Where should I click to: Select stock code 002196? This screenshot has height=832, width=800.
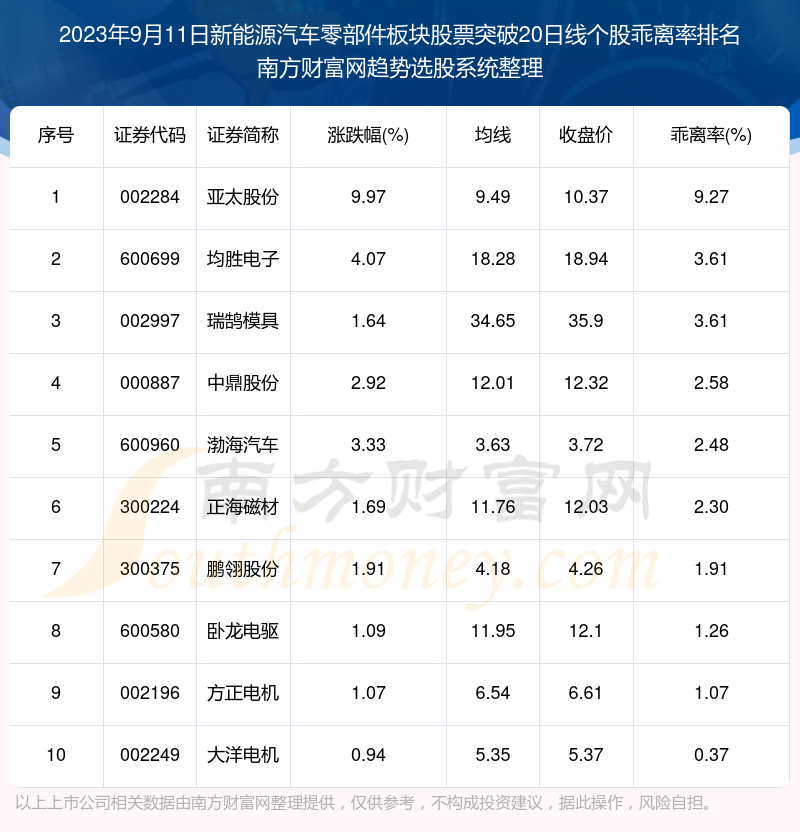[150, 693]
